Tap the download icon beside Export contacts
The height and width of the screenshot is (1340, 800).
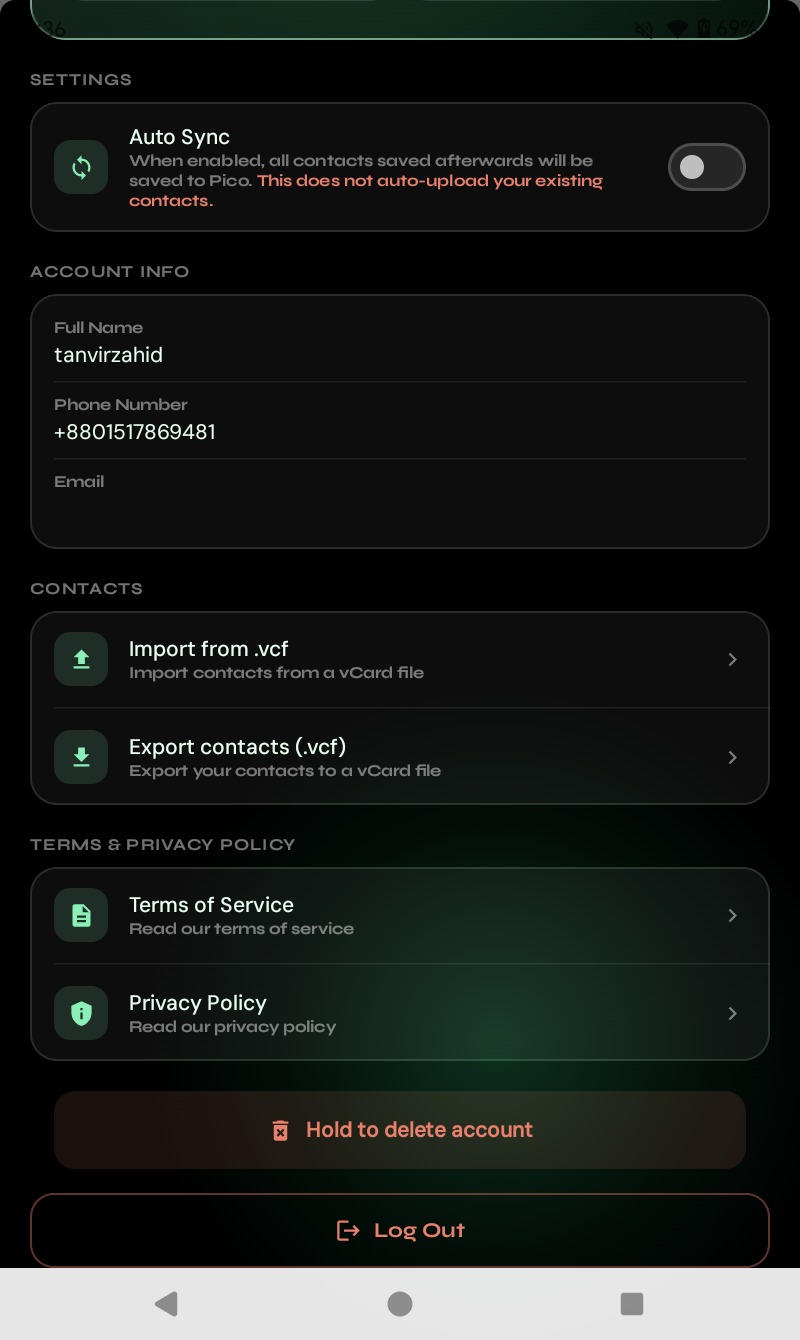(x=81, y=757)
